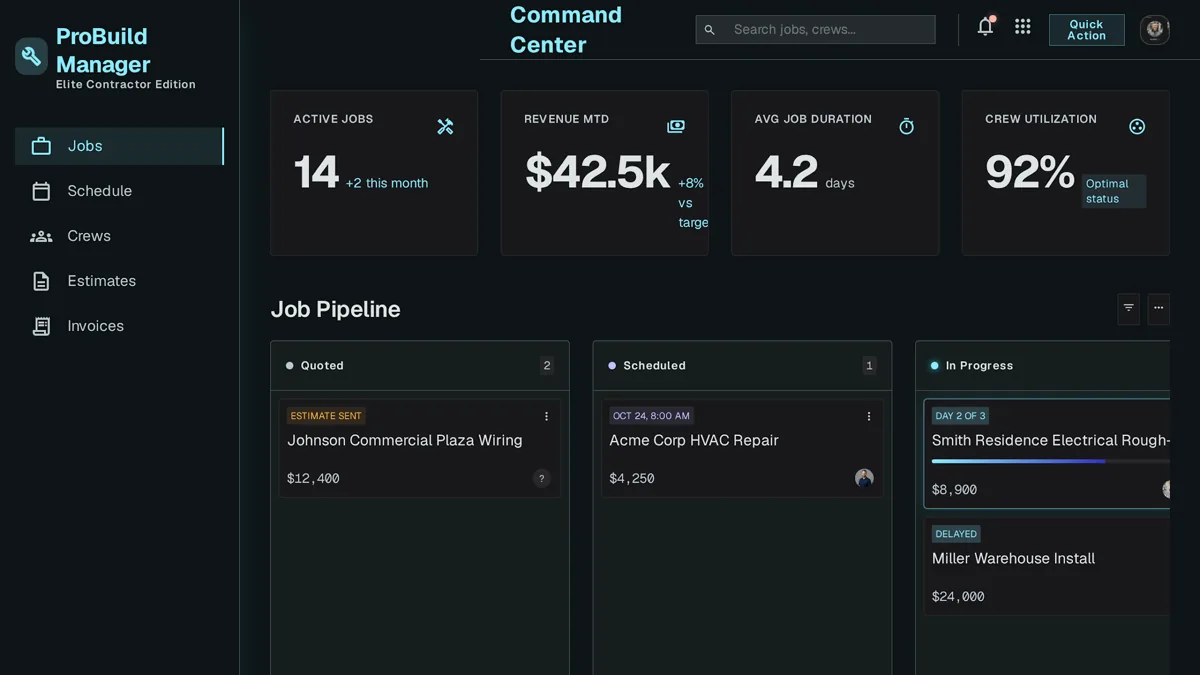Click the Revenue MTD money icon
The height and width of the screenshot is (675, 1200).
tap(676, 126)
